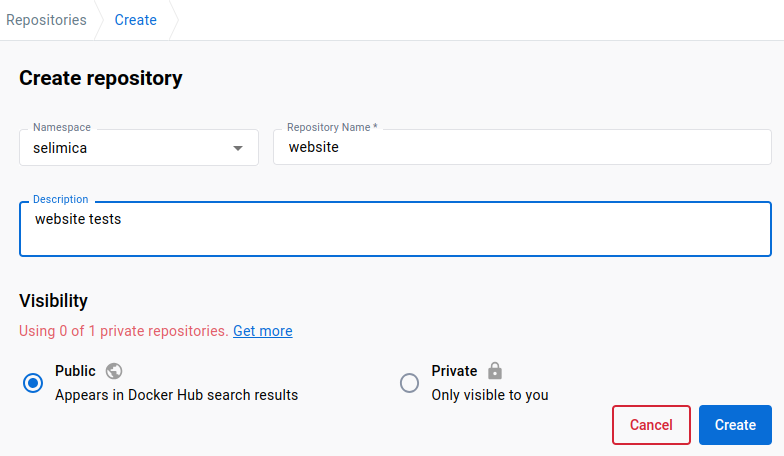The image size is (784, 456).
Task: Click the blue Create button
Action: (735, 424)
